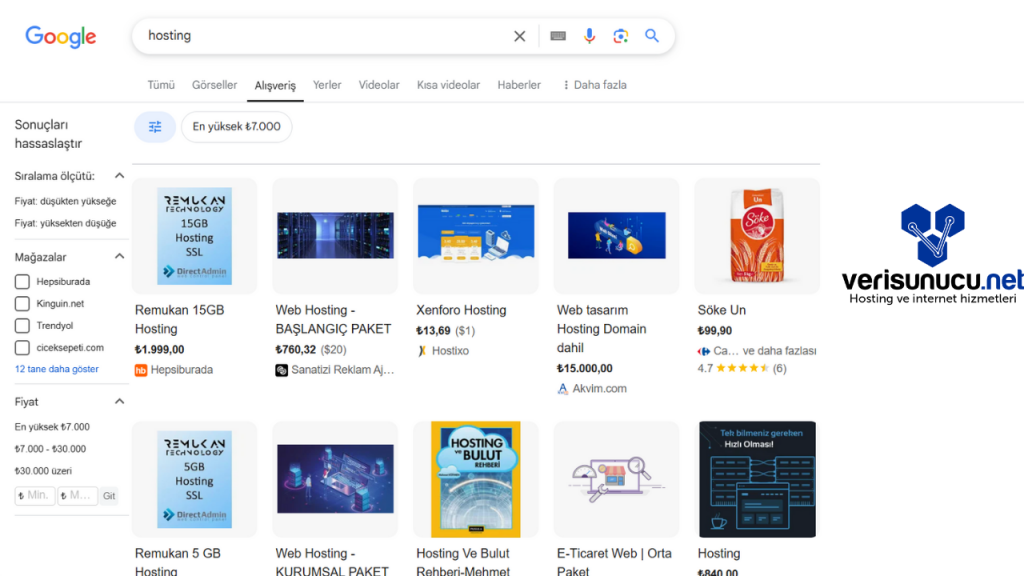
Task: Open the filter sliders button
Action: (x=155, y=127)
